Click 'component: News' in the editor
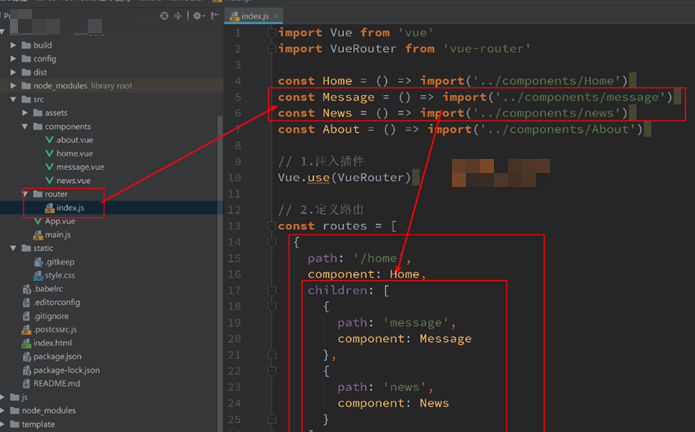This screenshot has height=432, width=695. [393, 403]
